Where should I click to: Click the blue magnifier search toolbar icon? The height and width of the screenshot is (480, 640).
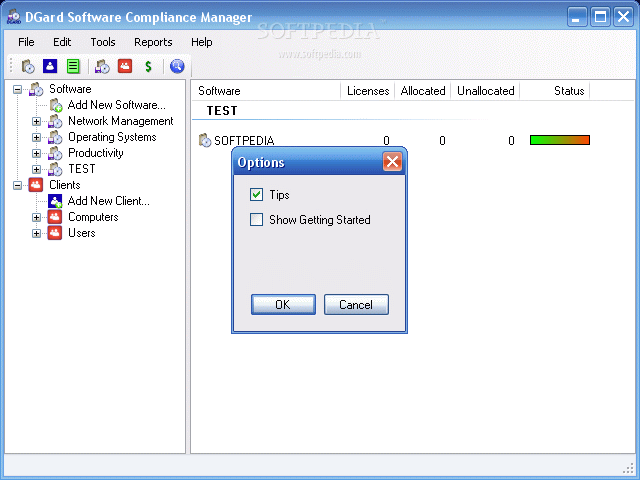(x=177, y=66)
